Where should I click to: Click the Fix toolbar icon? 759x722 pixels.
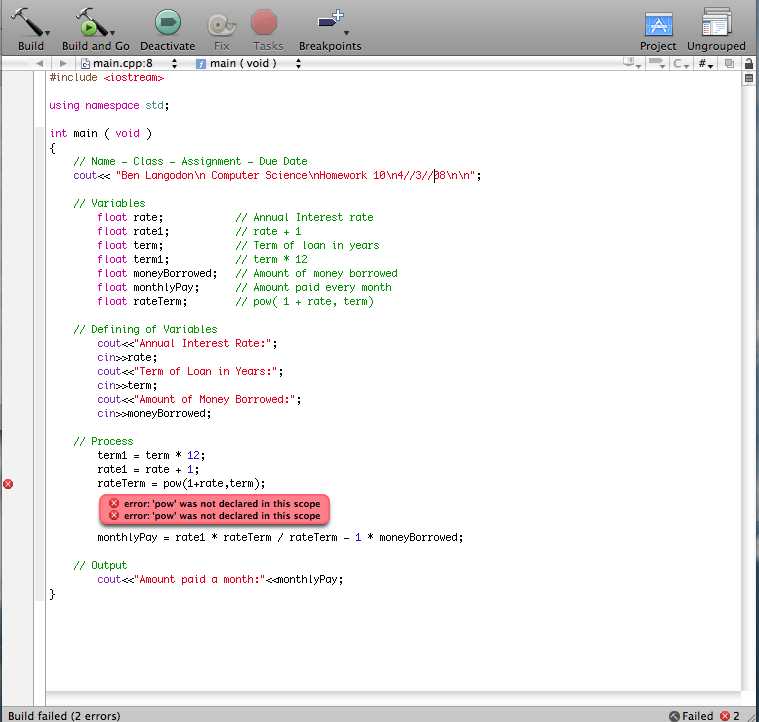click(x=221, y=23)
